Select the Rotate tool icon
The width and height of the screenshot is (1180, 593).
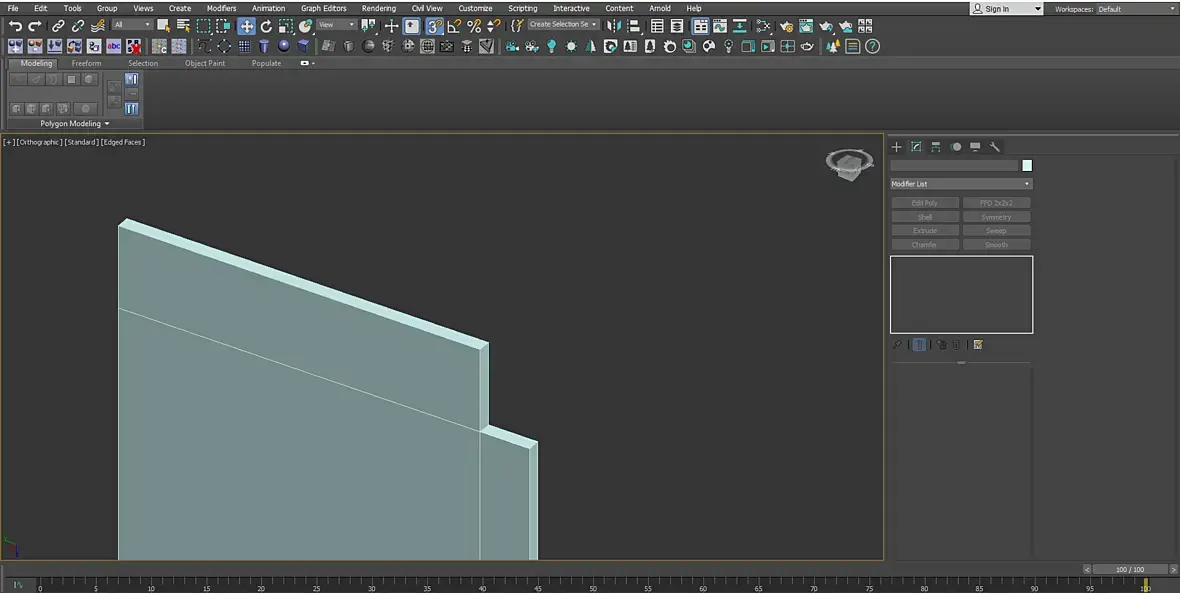(x=266, y=26)
